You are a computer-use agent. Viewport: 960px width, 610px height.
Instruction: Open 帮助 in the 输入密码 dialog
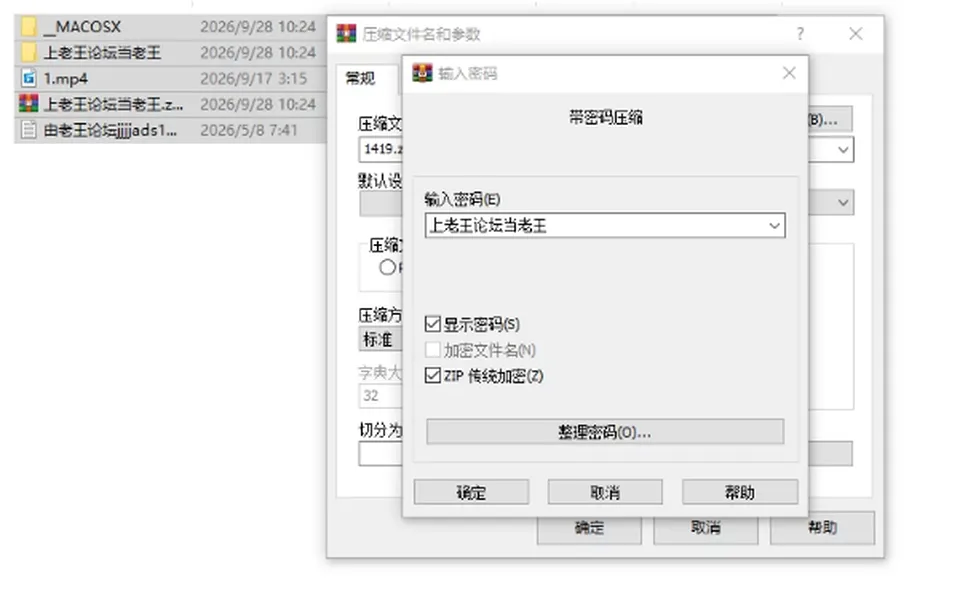pos(740,492)
